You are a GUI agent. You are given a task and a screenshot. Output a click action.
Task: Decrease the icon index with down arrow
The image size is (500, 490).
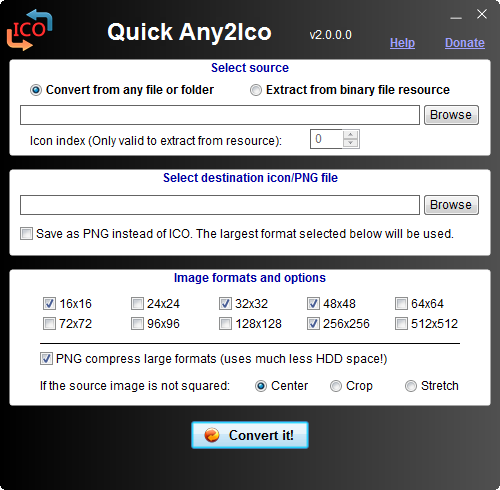point(350,143)
